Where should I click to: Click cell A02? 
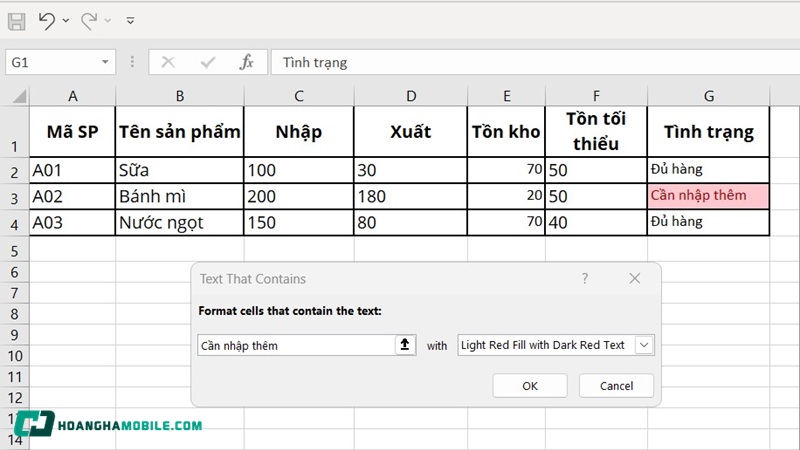(72, 196)
